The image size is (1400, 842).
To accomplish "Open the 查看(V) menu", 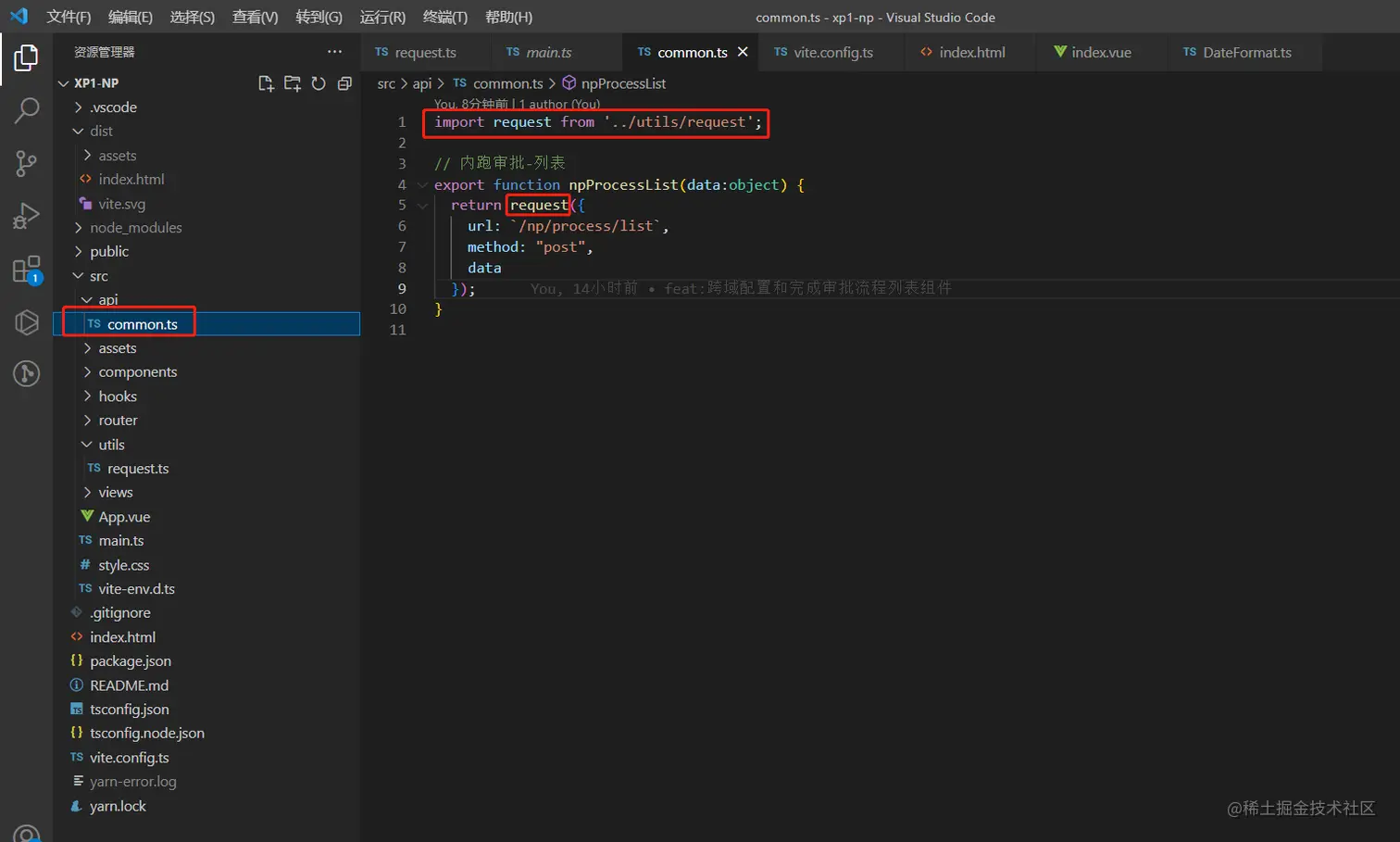I will click(255, 17).
